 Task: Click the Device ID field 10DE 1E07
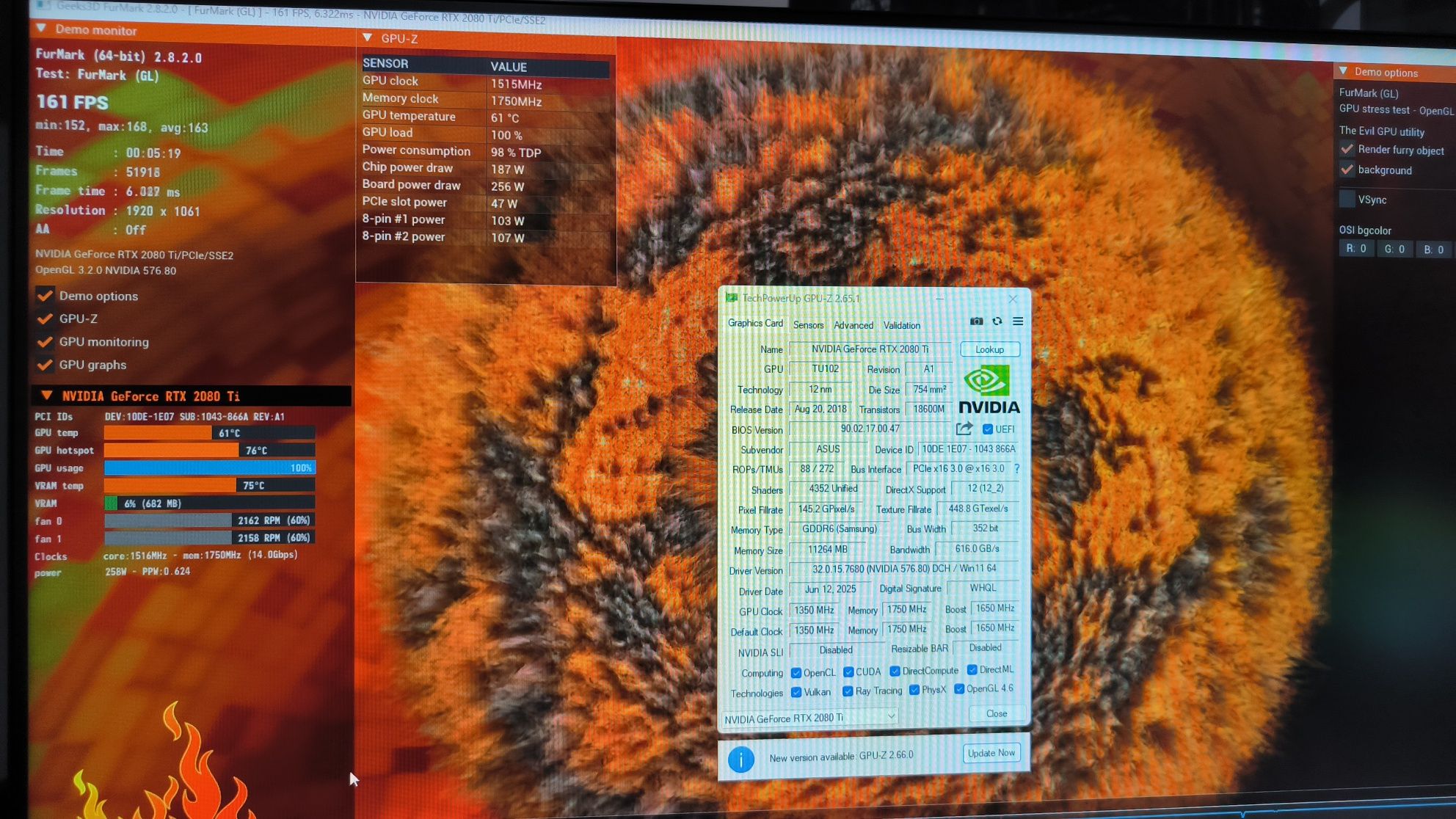(968, 449)
